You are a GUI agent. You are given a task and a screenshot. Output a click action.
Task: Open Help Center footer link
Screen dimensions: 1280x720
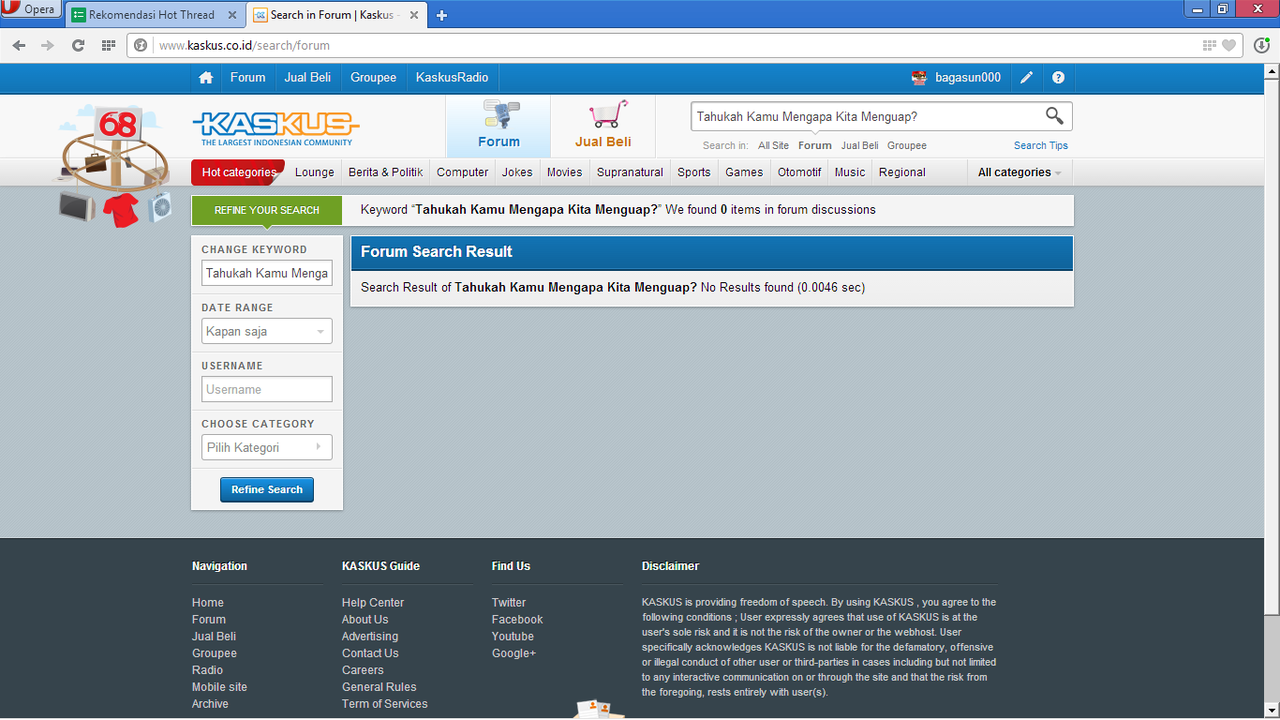pyautogui.click(x=373, y=603)
